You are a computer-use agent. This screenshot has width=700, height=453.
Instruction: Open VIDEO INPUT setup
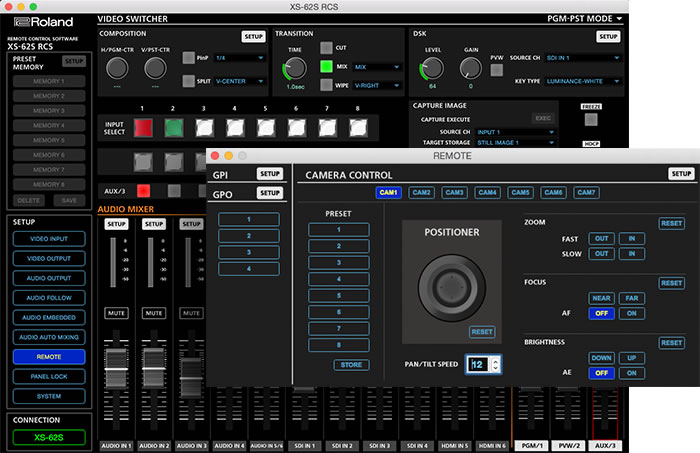(49, 239)
